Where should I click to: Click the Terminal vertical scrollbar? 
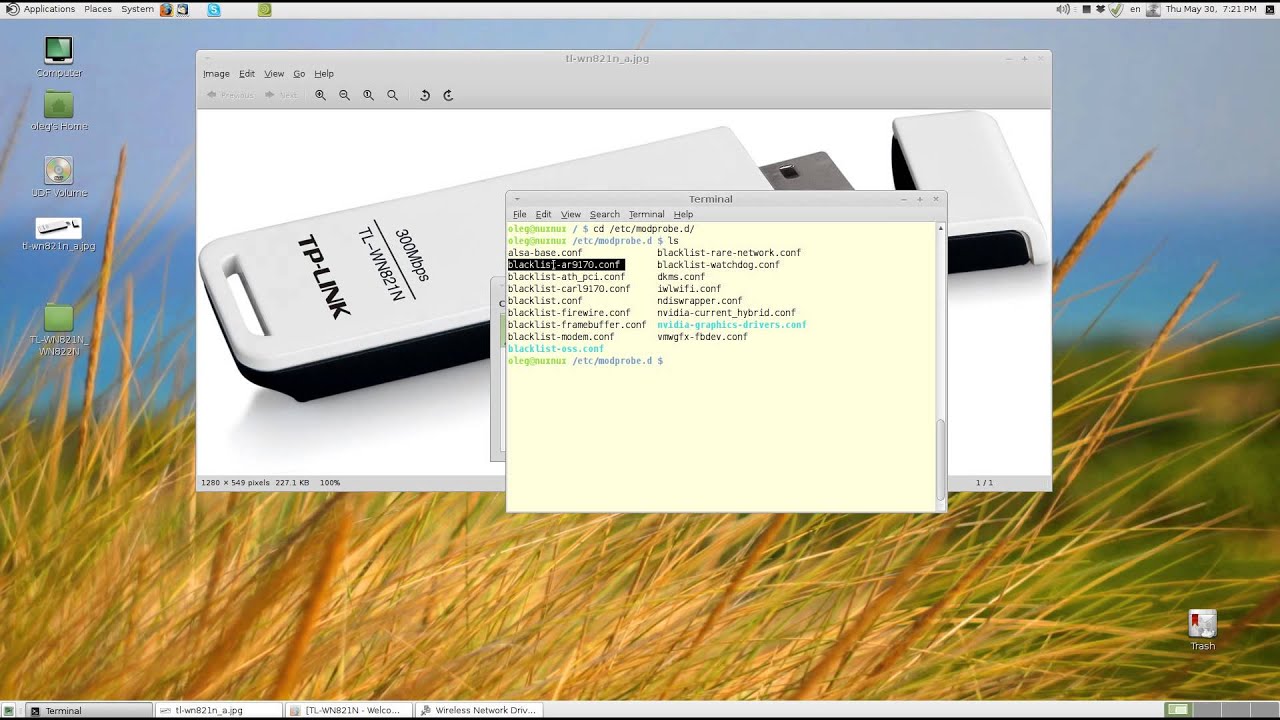click(x=940, y=461)
